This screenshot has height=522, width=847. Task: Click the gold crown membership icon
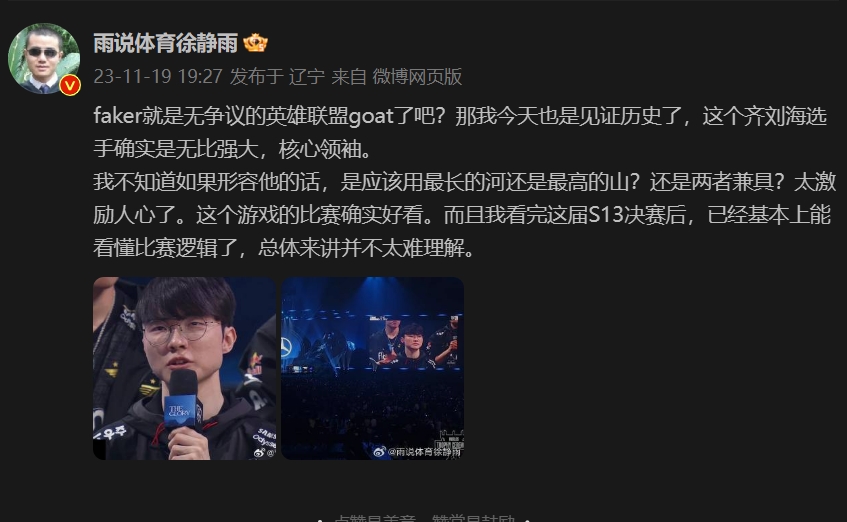click(x=256, y=43)
